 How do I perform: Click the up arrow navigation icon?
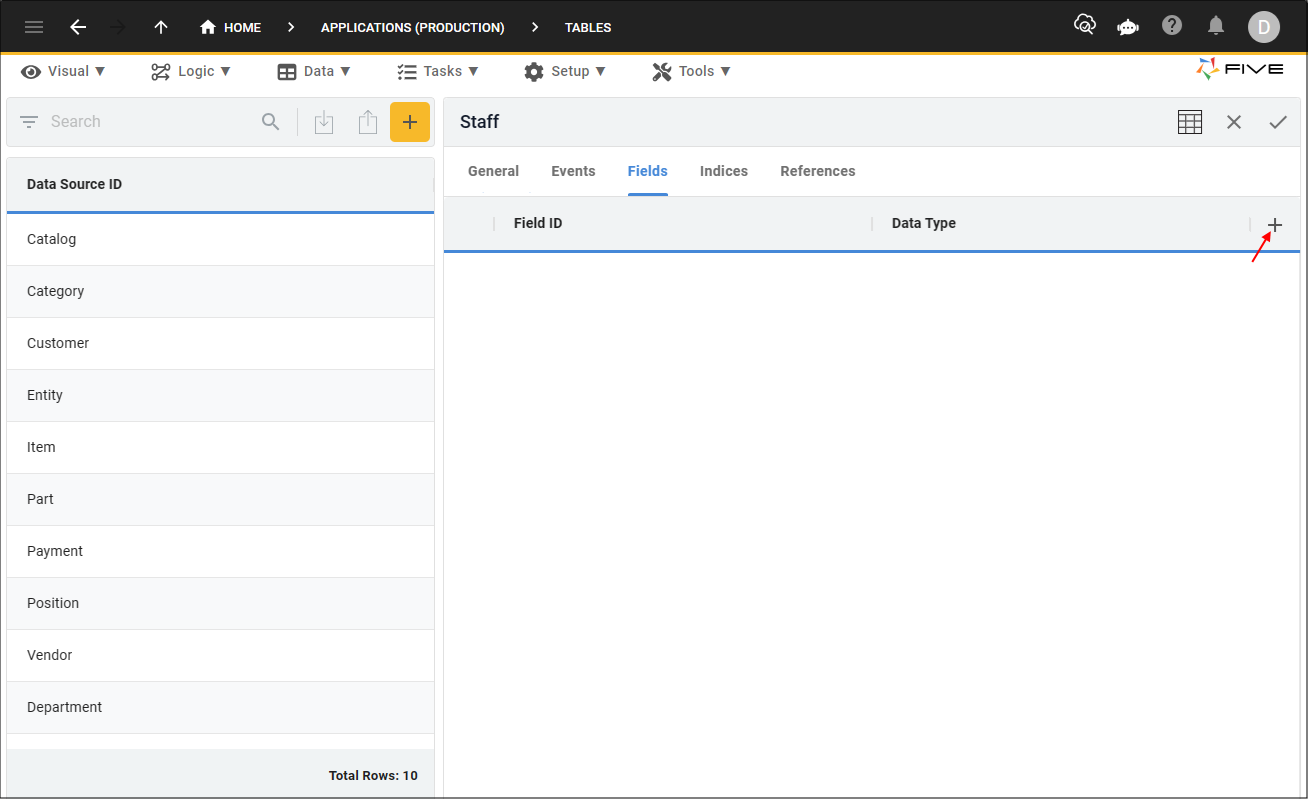click(x=161, y=27)
